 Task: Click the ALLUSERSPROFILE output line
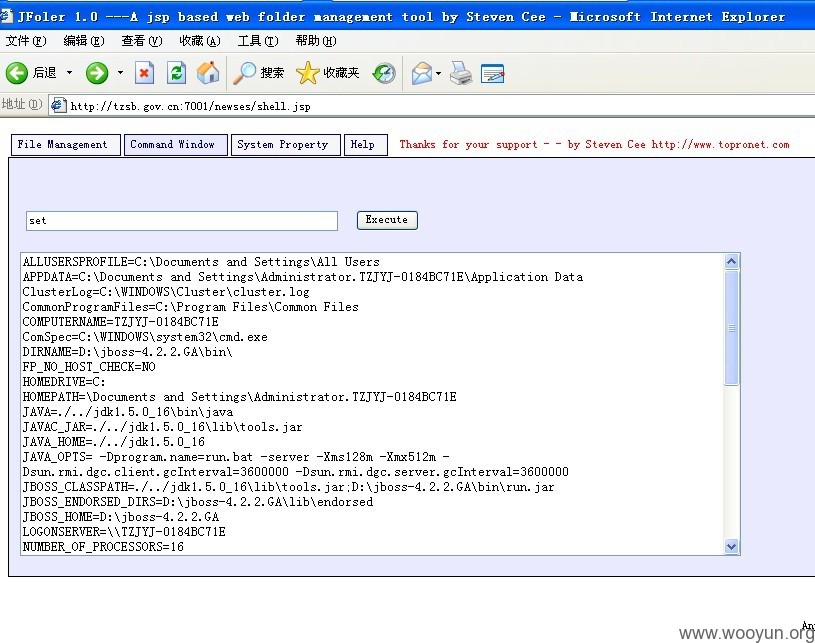coord(201,262)
